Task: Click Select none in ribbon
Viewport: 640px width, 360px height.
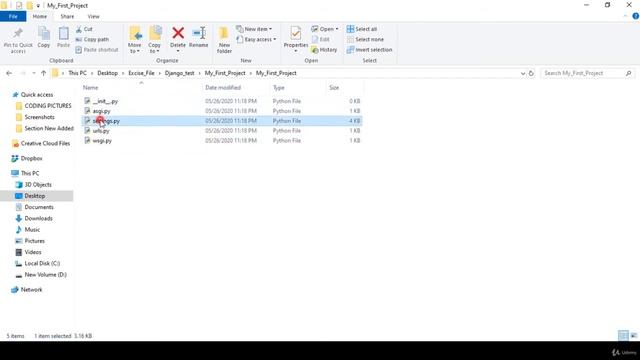Action: click(365, 40)
